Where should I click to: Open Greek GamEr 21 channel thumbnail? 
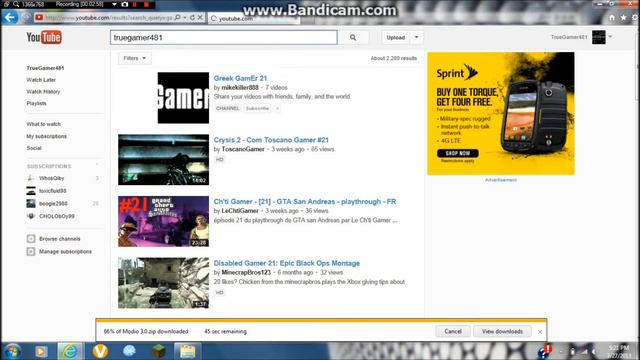click(183, 98)
